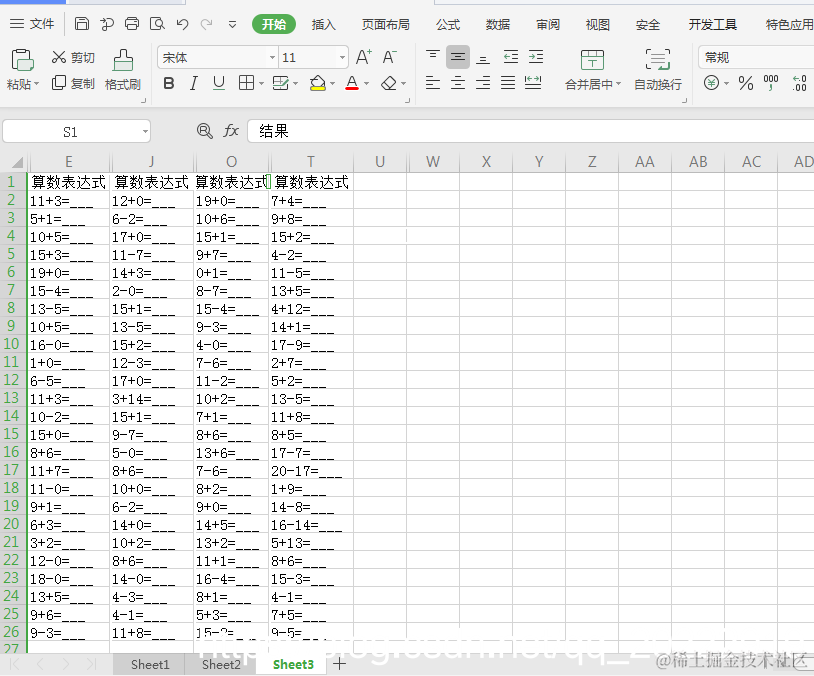Click the fx insert function icon
Image resolution: width=814 pixels, height=676 pixels.
pyautogui.click(x=231, y=131)
